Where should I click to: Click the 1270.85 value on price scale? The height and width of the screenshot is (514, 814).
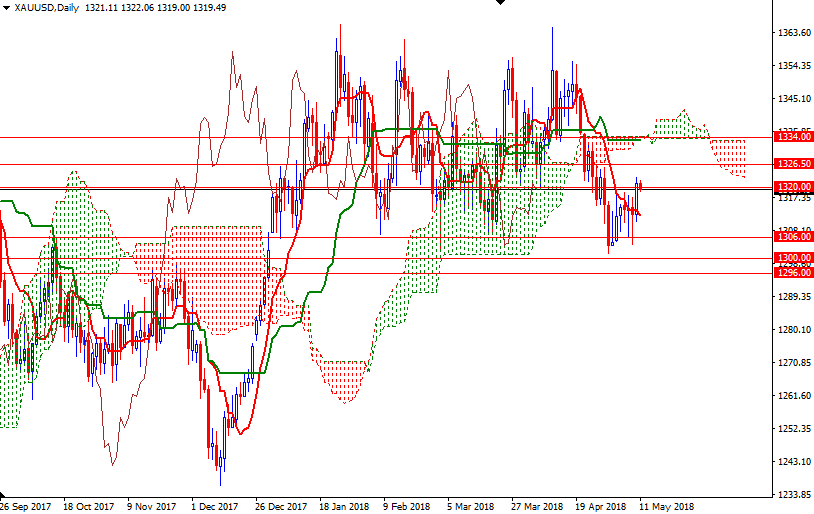pos(793,362)
